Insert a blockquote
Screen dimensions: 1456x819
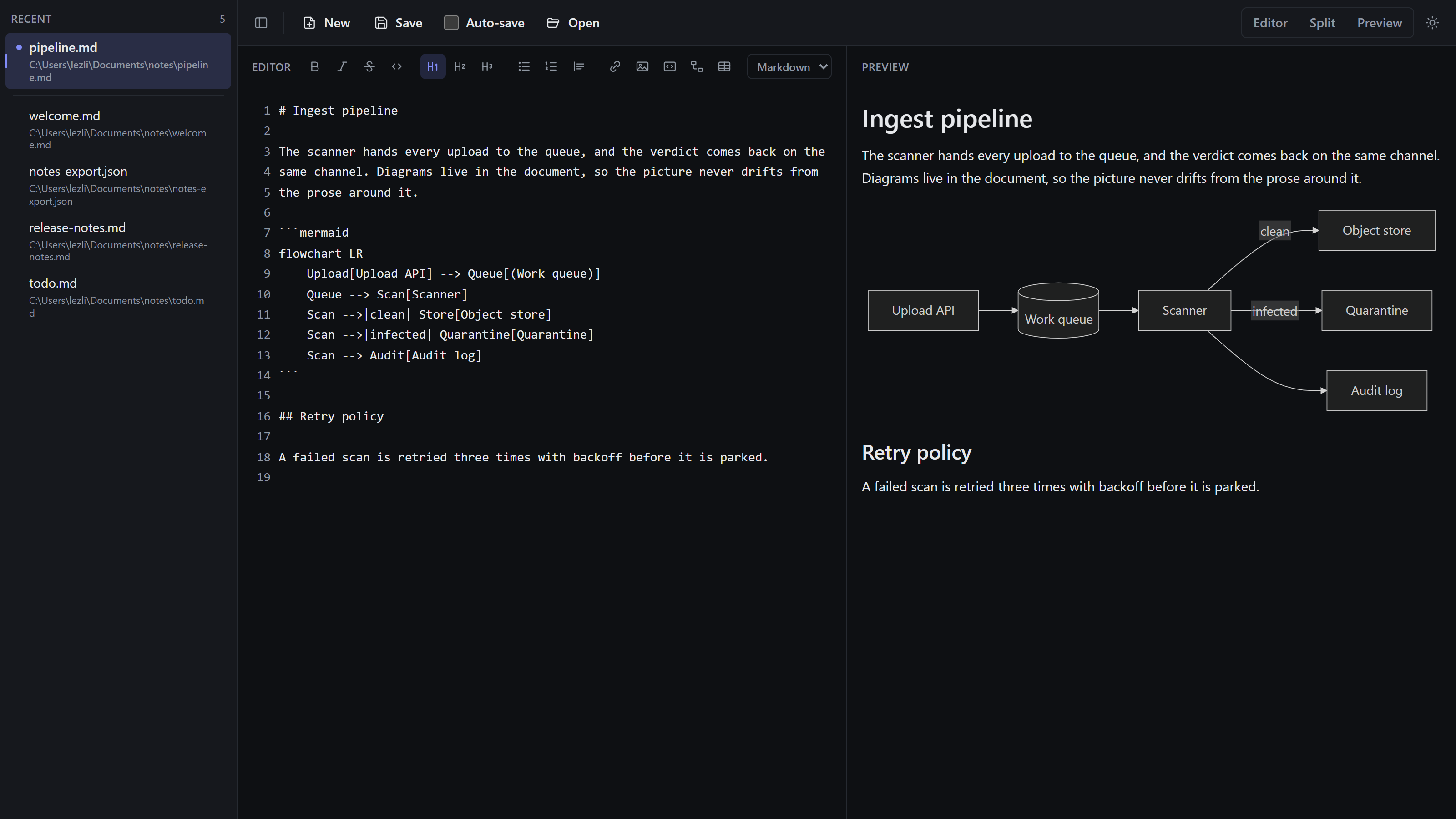coord(578,67)
